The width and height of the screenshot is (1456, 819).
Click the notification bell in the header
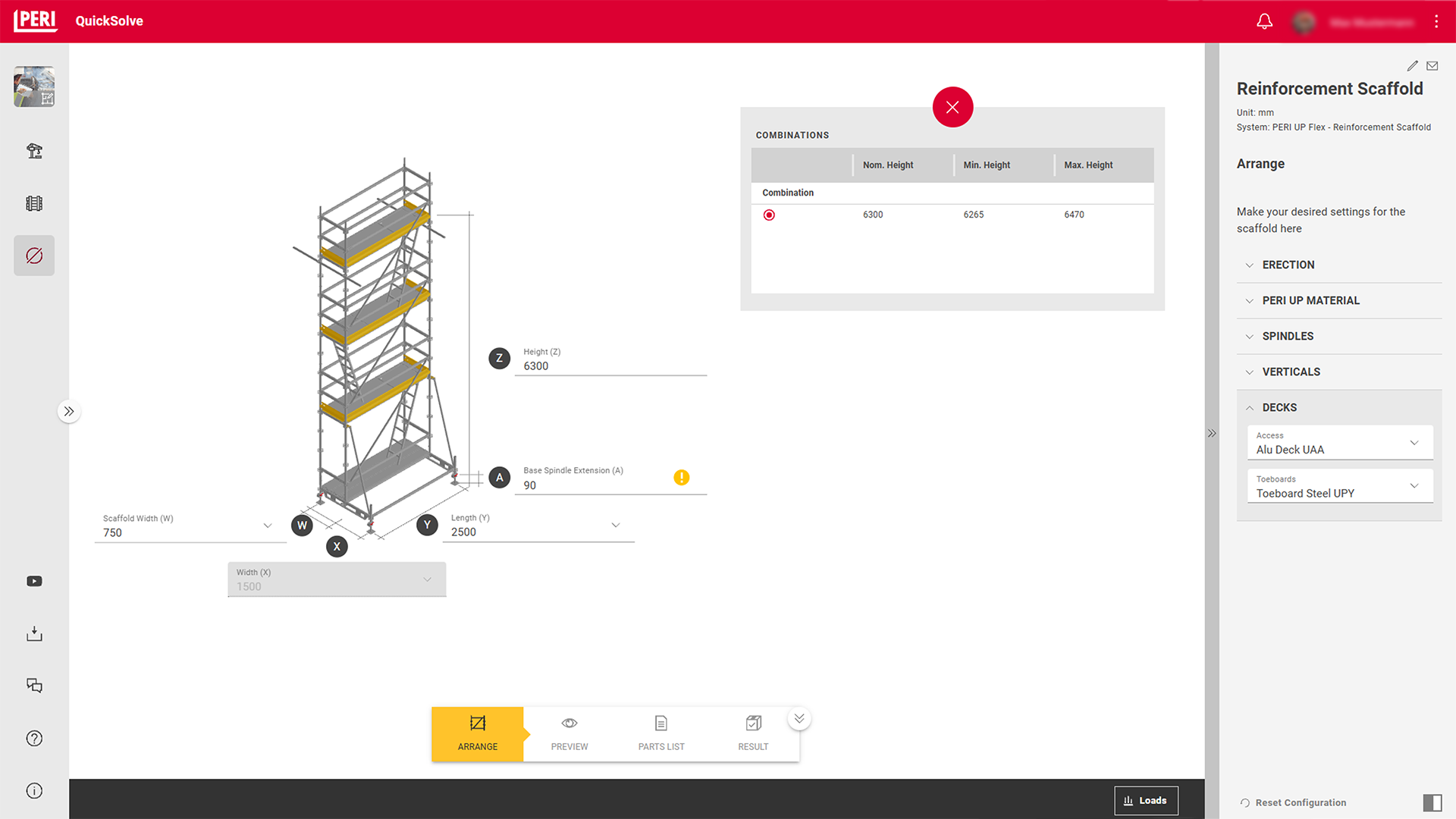1264,21
